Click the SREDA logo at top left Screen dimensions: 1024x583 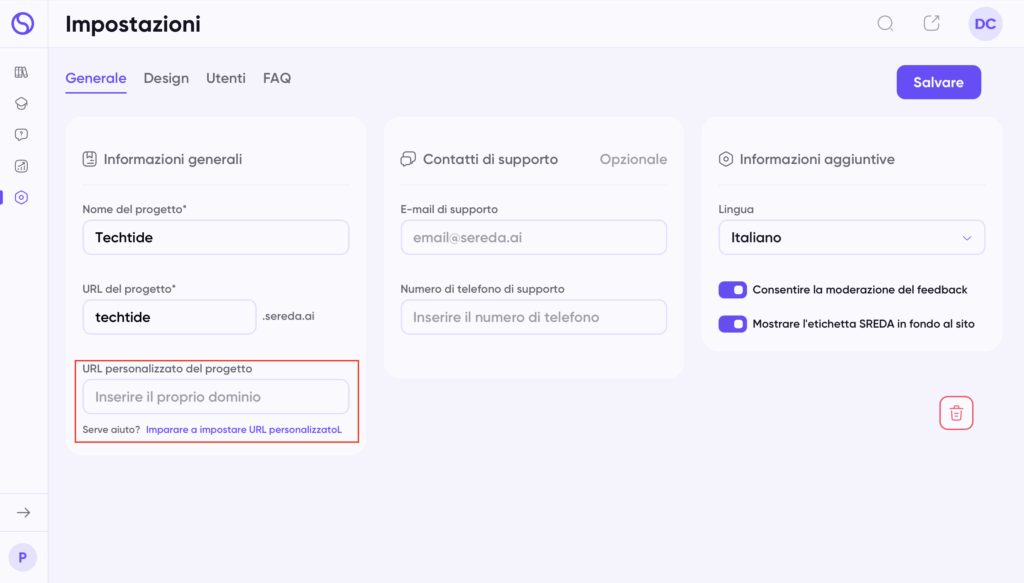coord(23,24)
